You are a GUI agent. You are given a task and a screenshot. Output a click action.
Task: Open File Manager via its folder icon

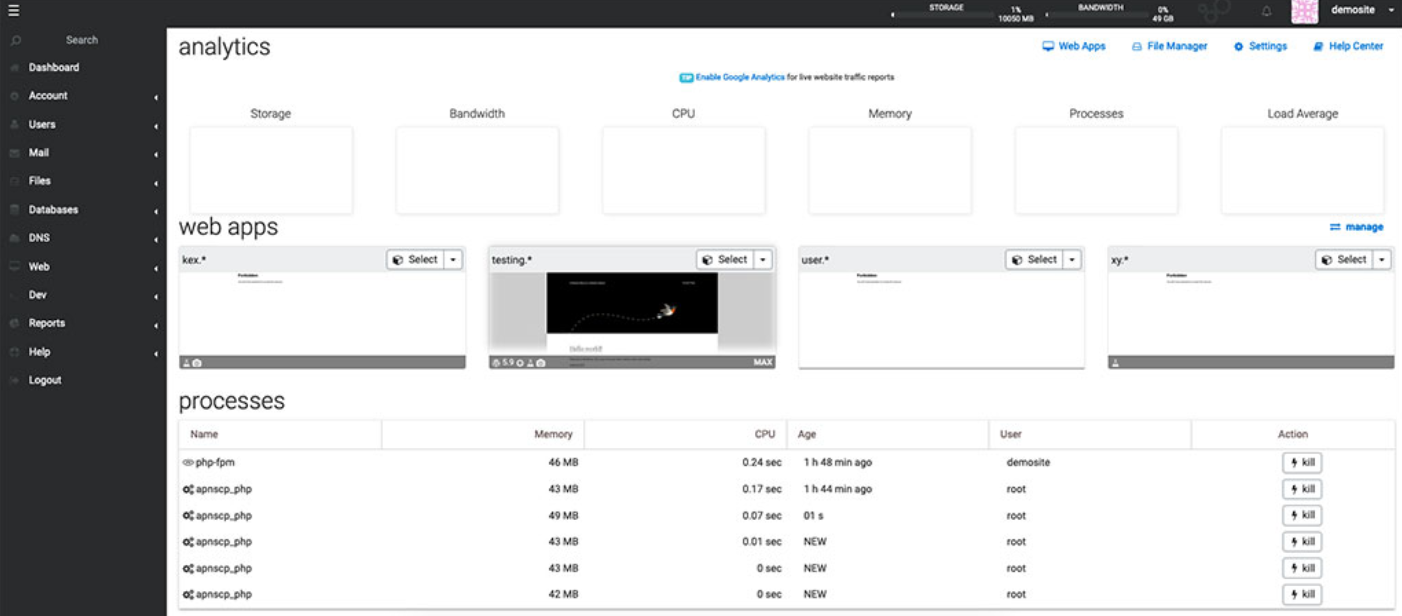click(1137, 46)
